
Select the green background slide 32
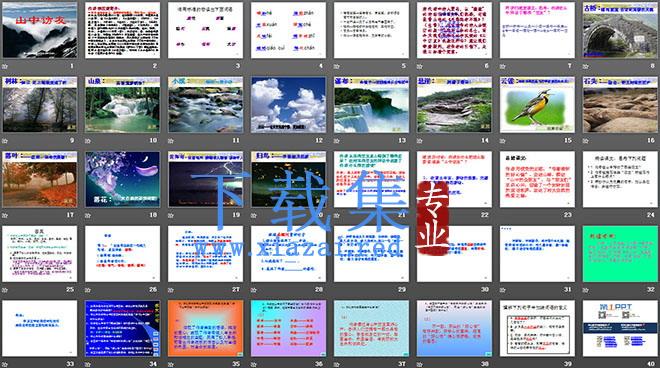coord(620,253)
